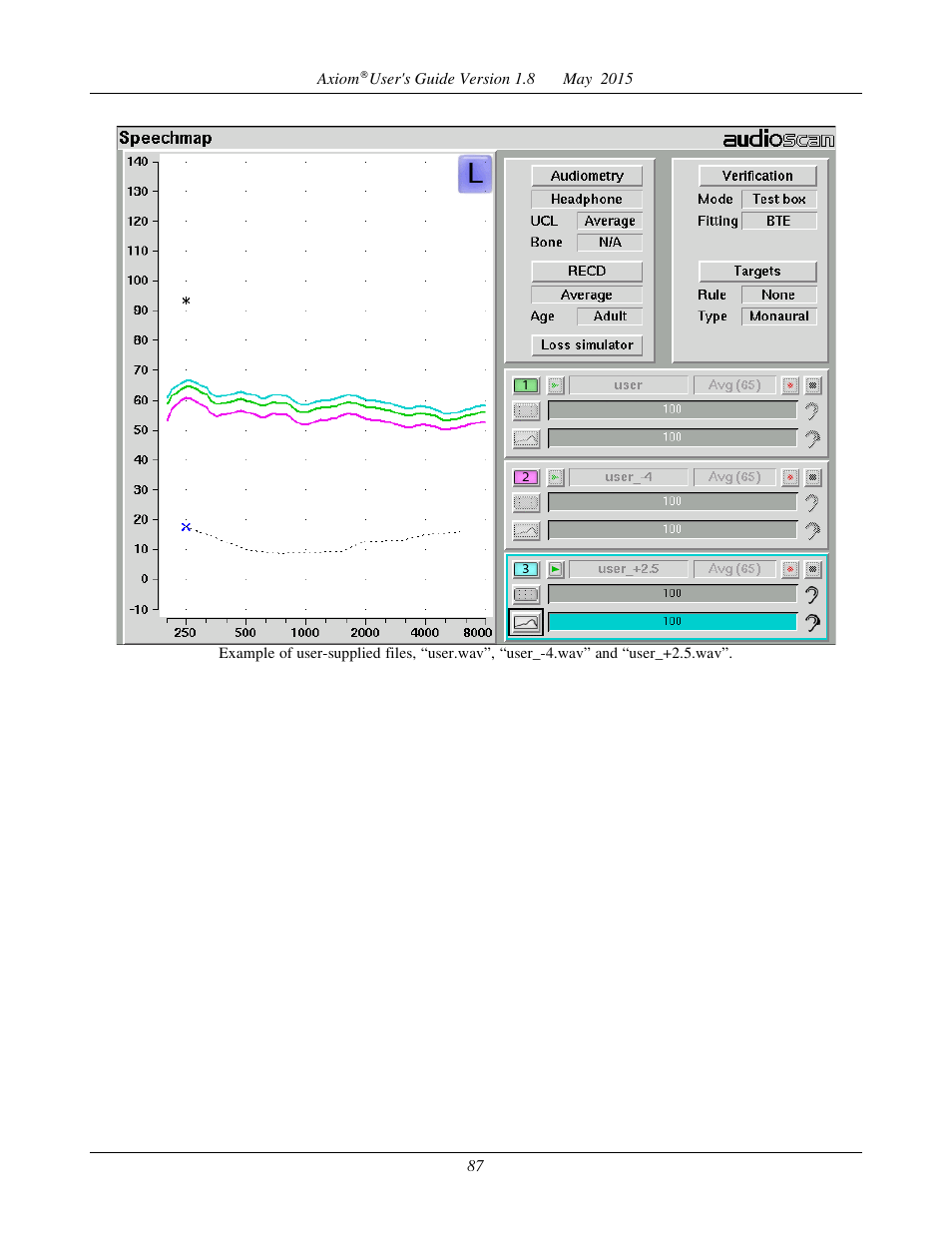Image resolution: width=952 pixels, height=1233 pixels.
Task: Open the Loss simulator
Action: click(x=587, y=345)
